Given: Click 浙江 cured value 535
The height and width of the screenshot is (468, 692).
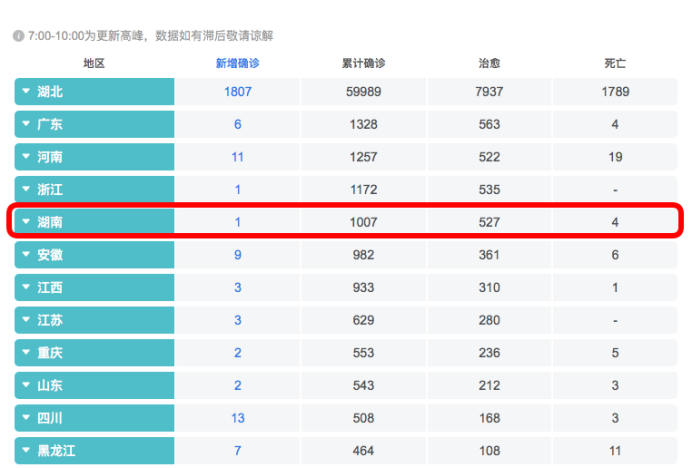Looking at the screenshot, I should click(x=489, y=190).
